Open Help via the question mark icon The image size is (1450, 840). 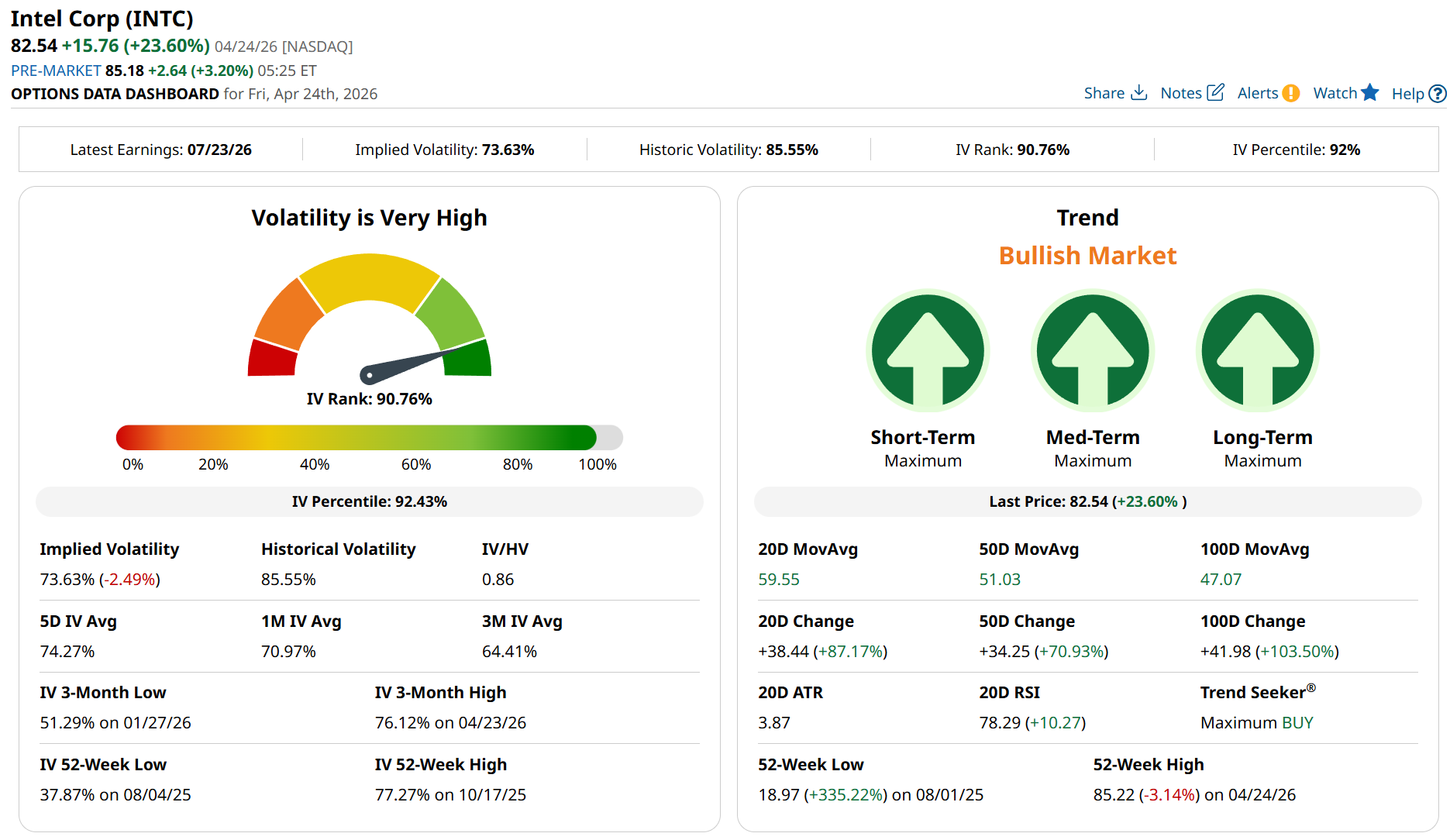click(x=1437, y=94)
